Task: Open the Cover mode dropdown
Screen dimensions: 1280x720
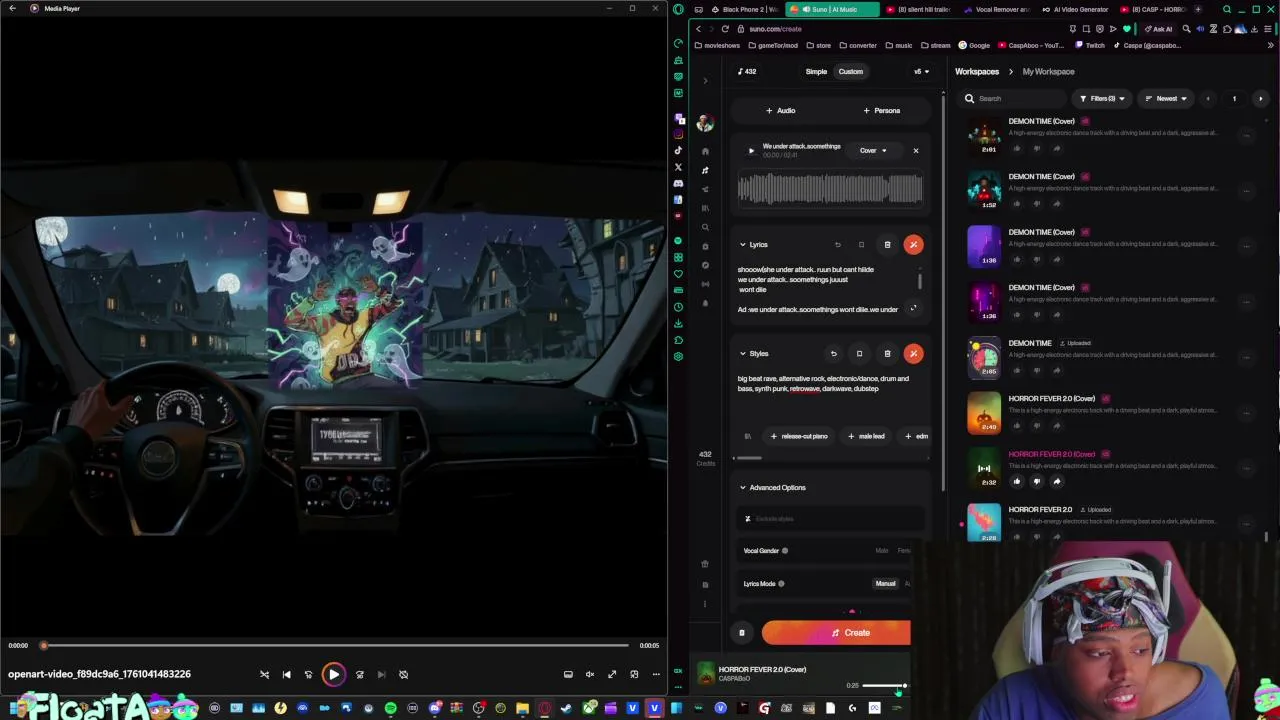Action: pyautogui.click(x=872, y=151)
